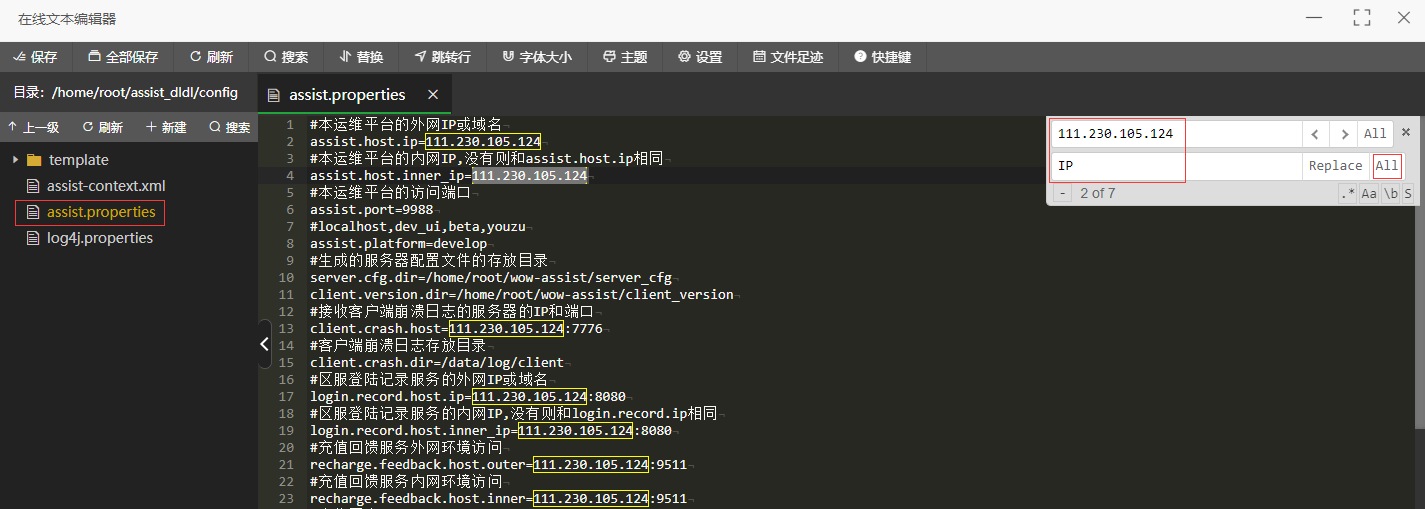Open log4j.properties in the file tree
The width and height of the screenshot is (1425, 509).
coord(99,238)
